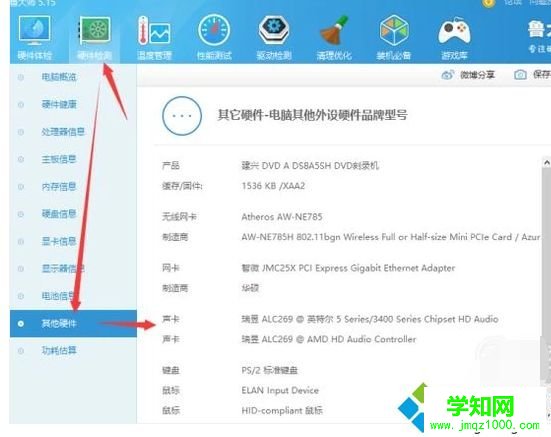The image size is (551, 437).
Task: Open 内存信息 memory info
Action: pyautogui.click(x=59, y=187)
